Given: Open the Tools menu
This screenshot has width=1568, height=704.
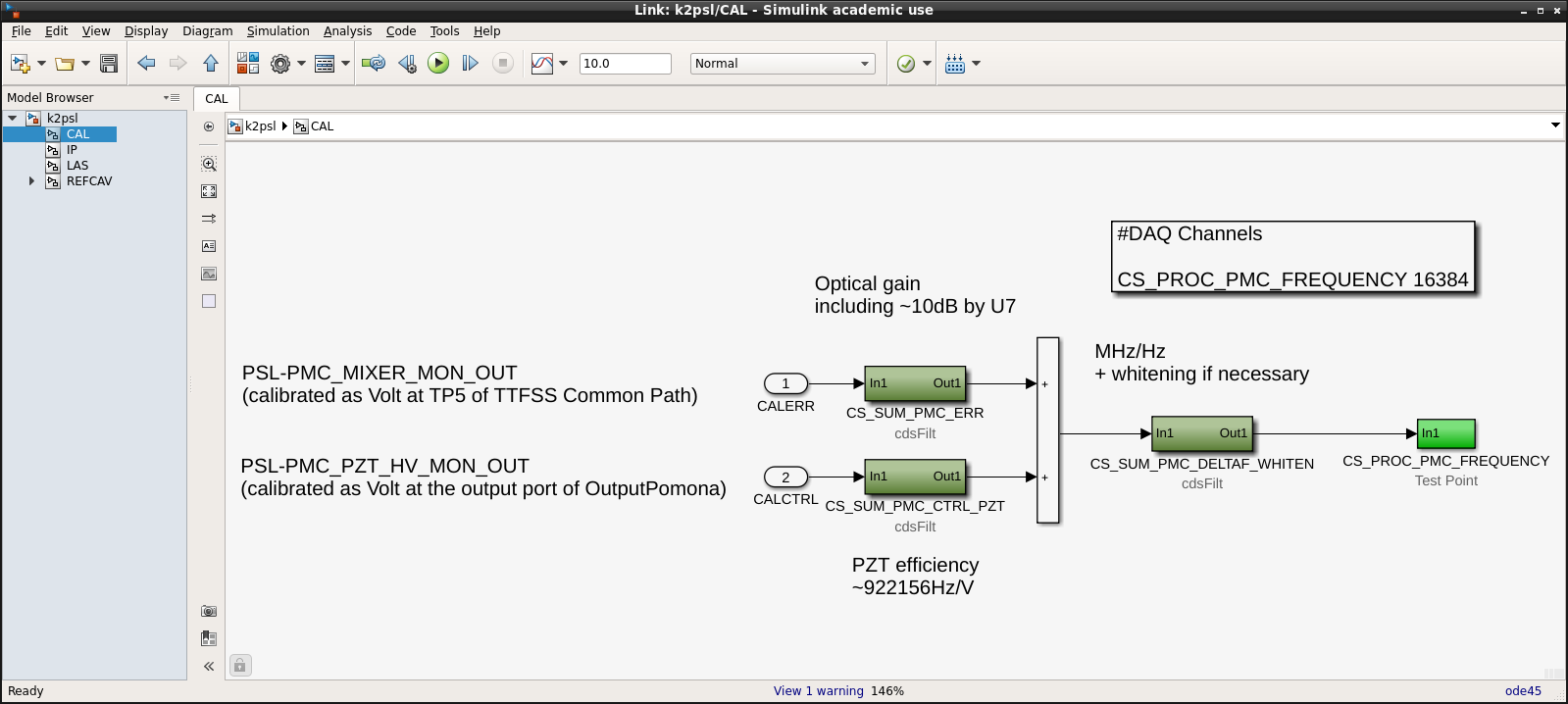Looking at the screenshot, I should 444,31.
